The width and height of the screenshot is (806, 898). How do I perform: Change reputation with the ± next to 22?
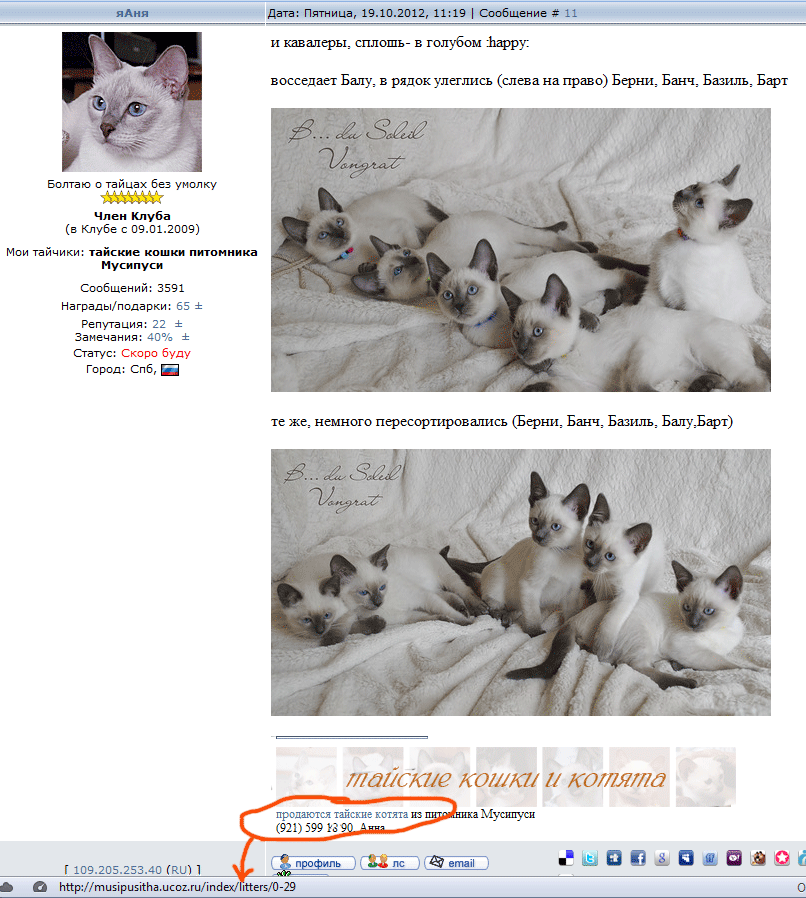tap(179, 324)
